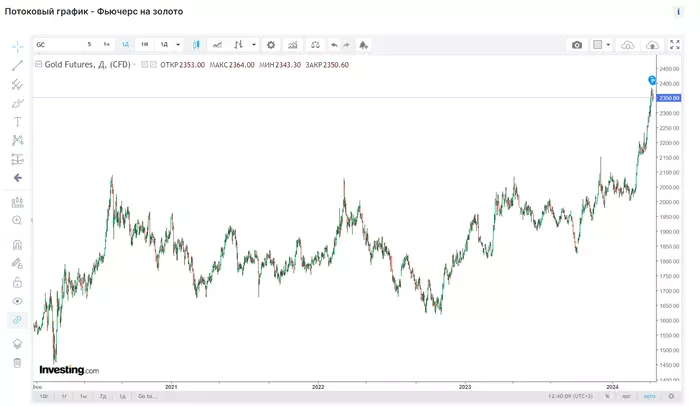
Task: Show the 7д date range
Action: tap(103, 396)
